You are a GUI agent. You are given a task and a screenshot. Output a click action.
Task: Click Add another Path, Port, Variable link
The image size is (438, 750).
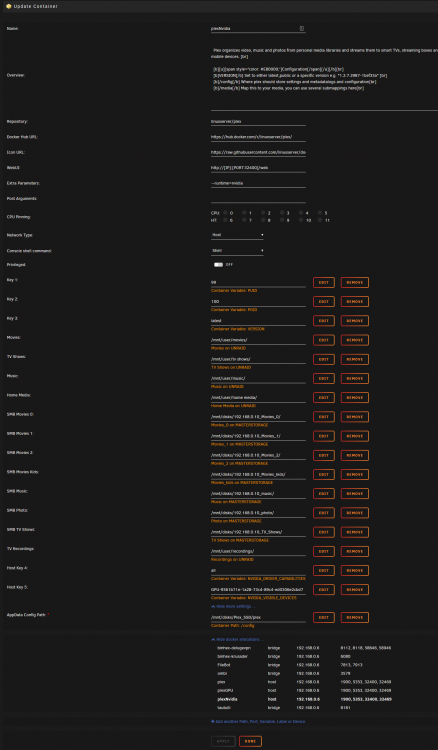[x=258, y=721]
